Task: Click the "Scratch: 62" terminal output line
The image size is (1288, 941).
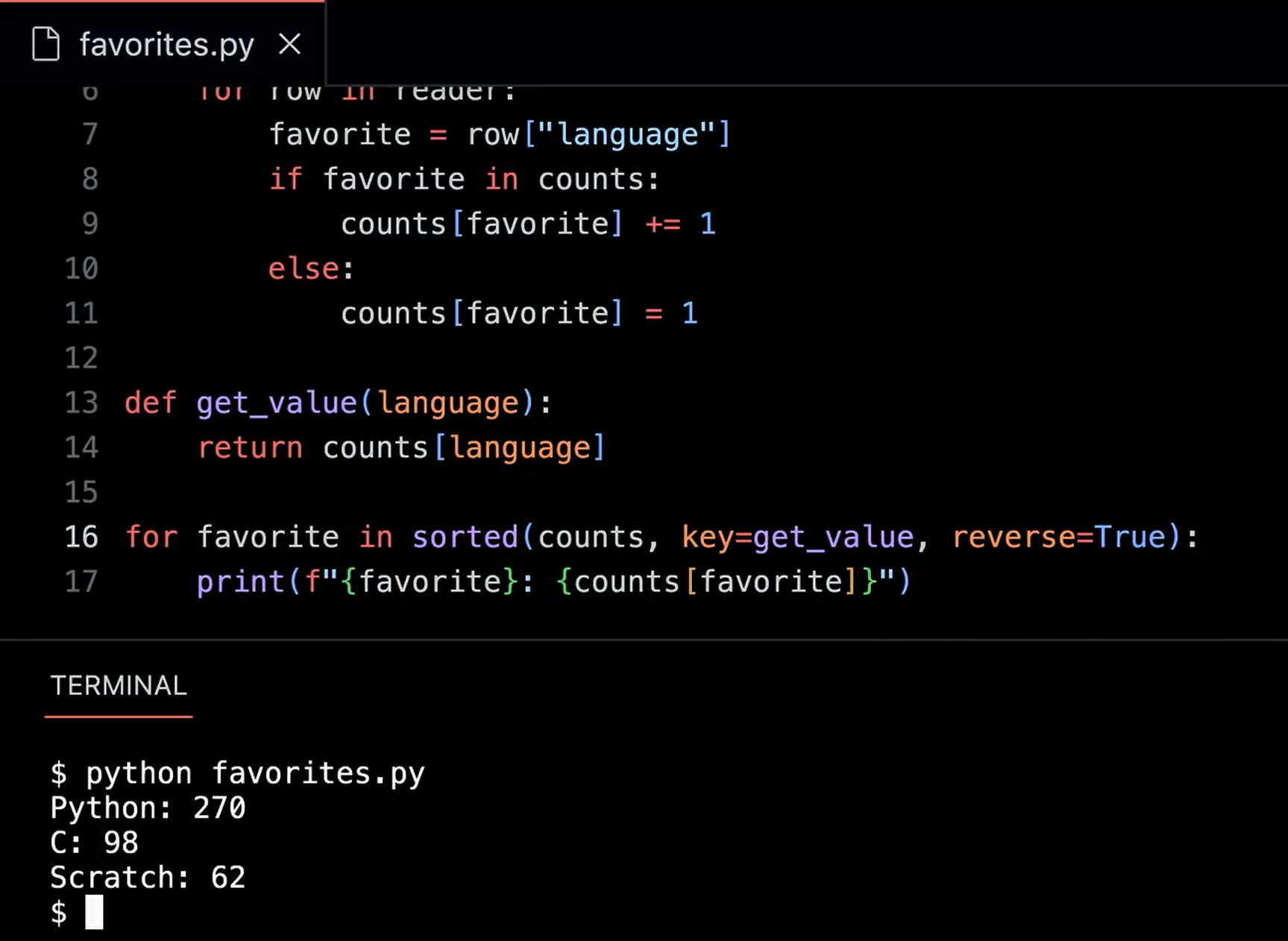Action: coord(148,878)
